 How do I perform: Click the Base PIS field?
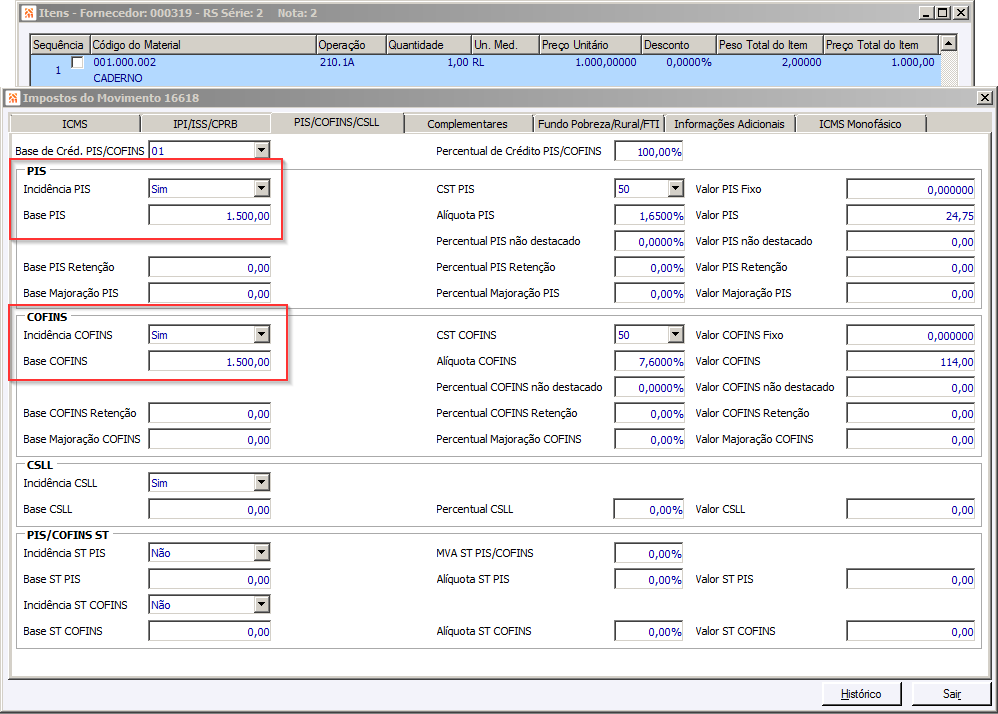point(209,215)
